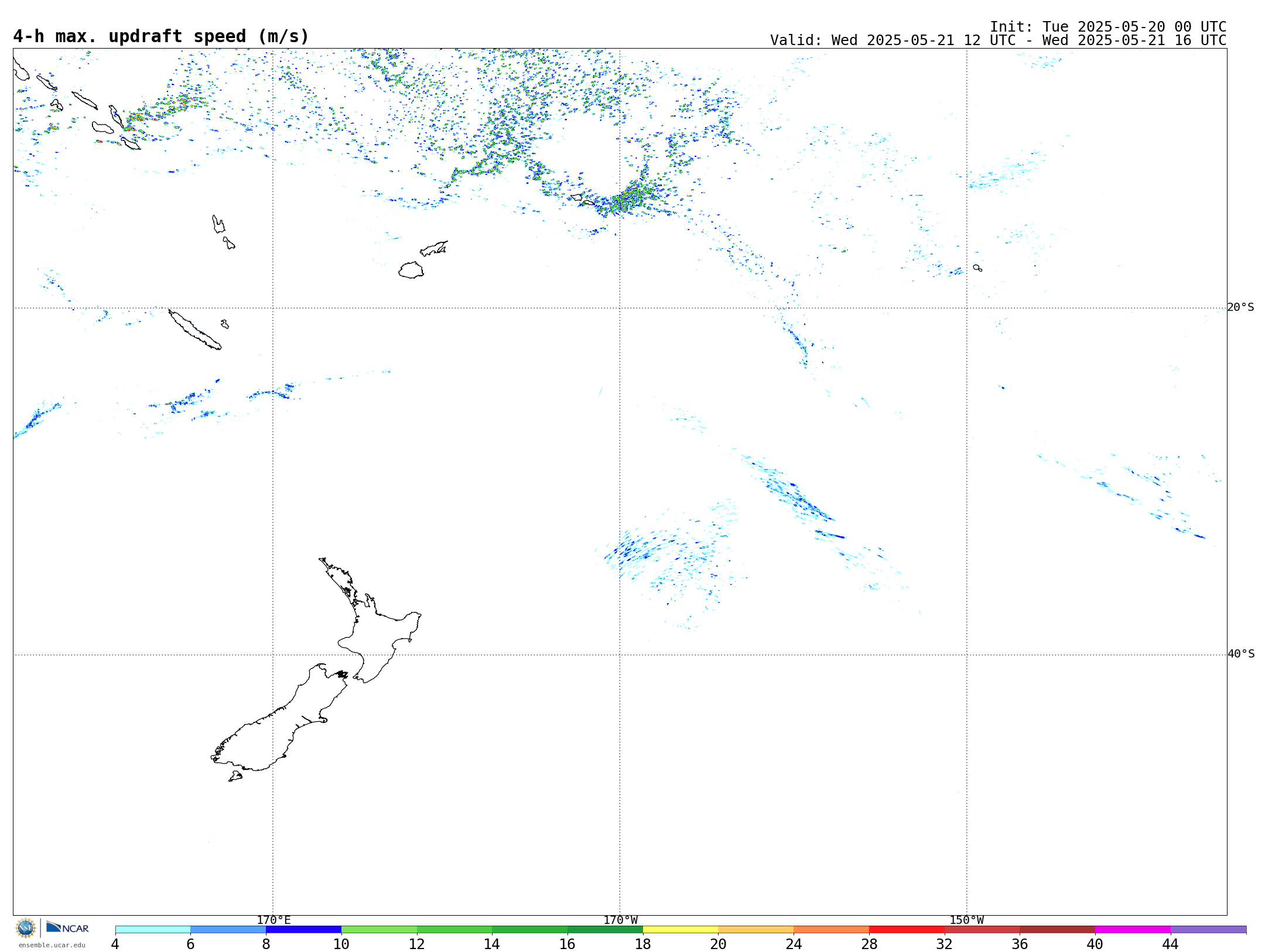Click the Vanua Levu (Fiji) island outline
This screenshot has height=952, width=1265.
pyautogui.click(x=434, y=248)
